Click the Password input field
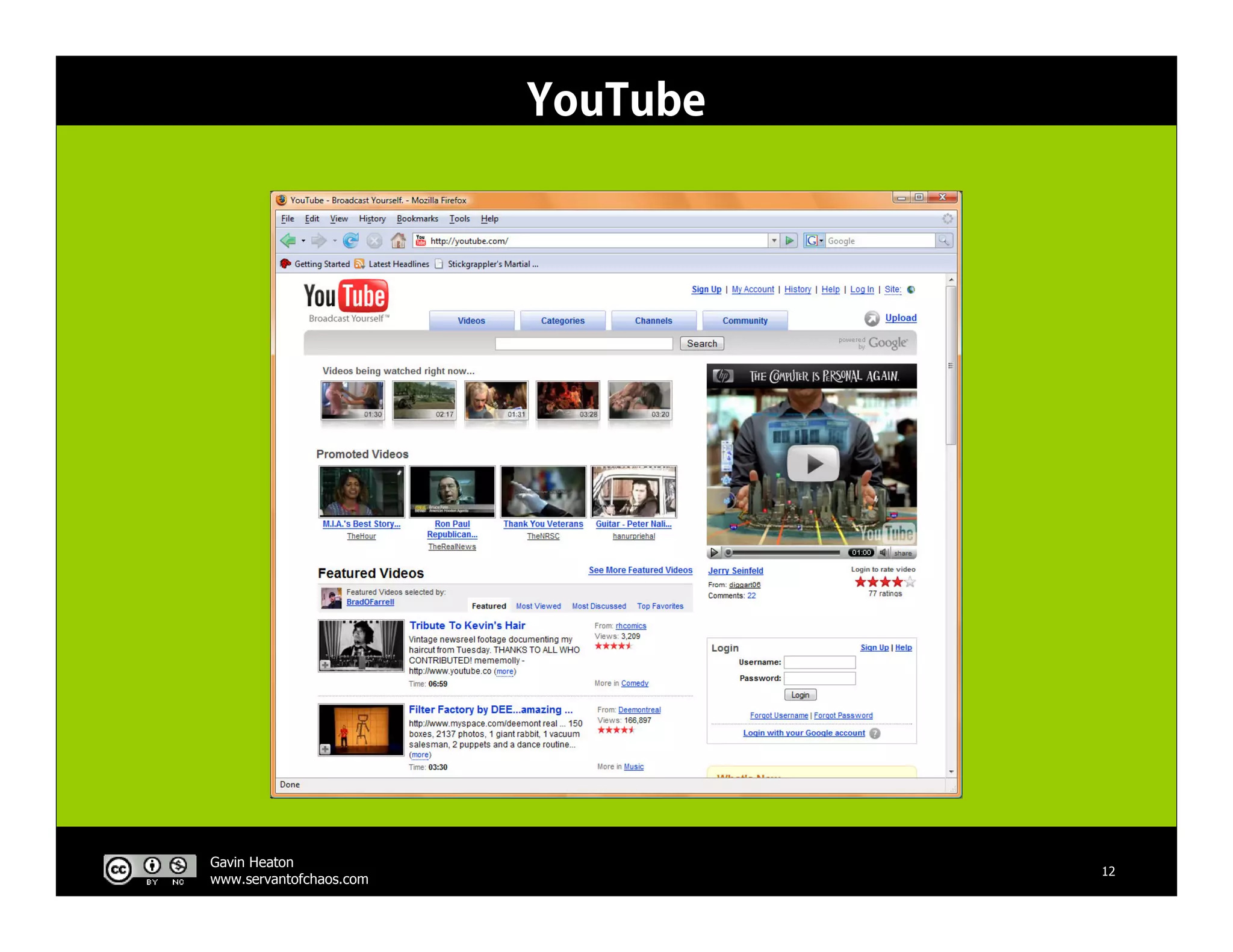Image resolution: width=1233 pixels, height=952 pixels. pos(819,679)
